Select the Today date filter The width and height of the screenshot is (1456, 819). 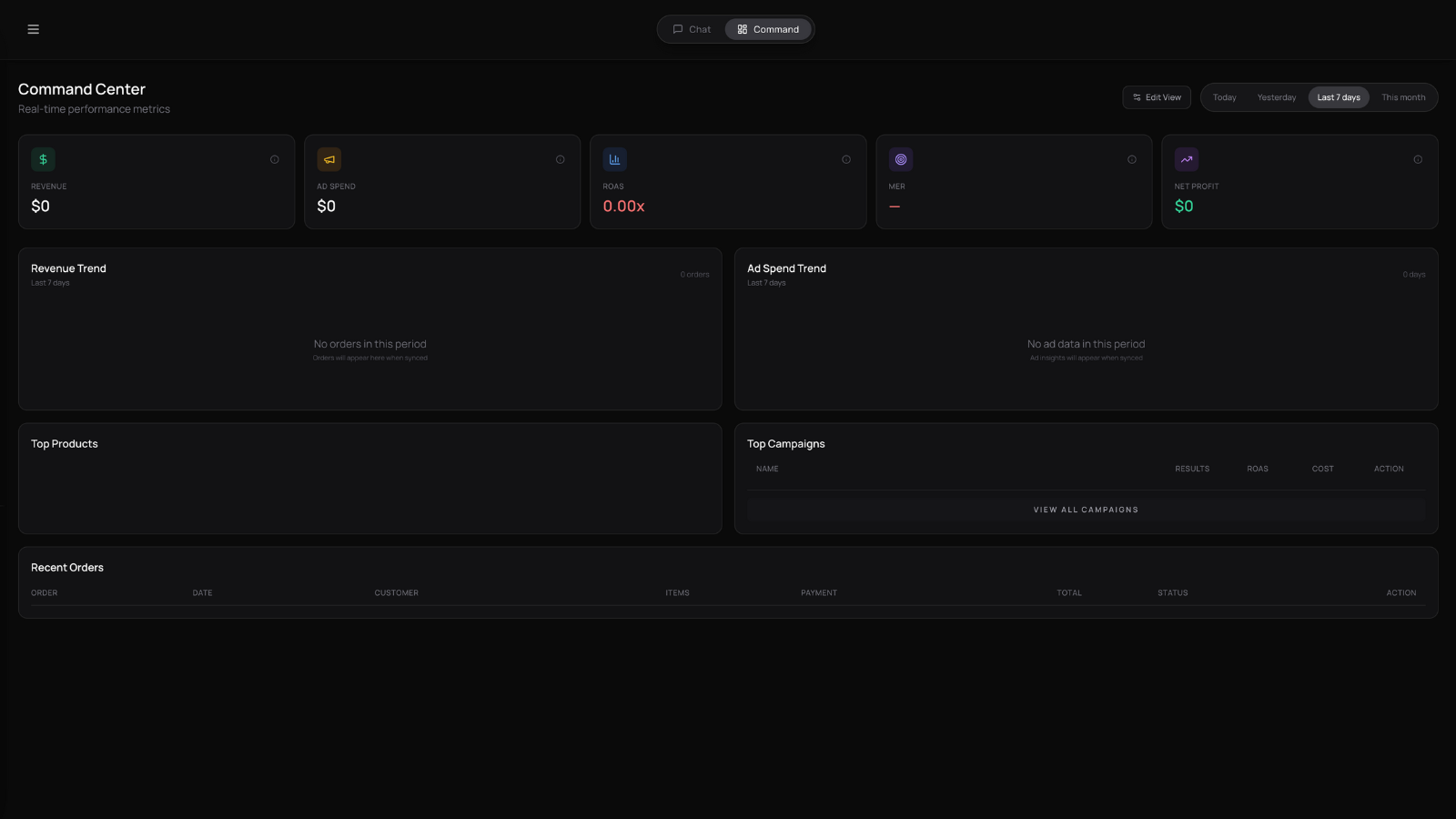(1224, 97)
